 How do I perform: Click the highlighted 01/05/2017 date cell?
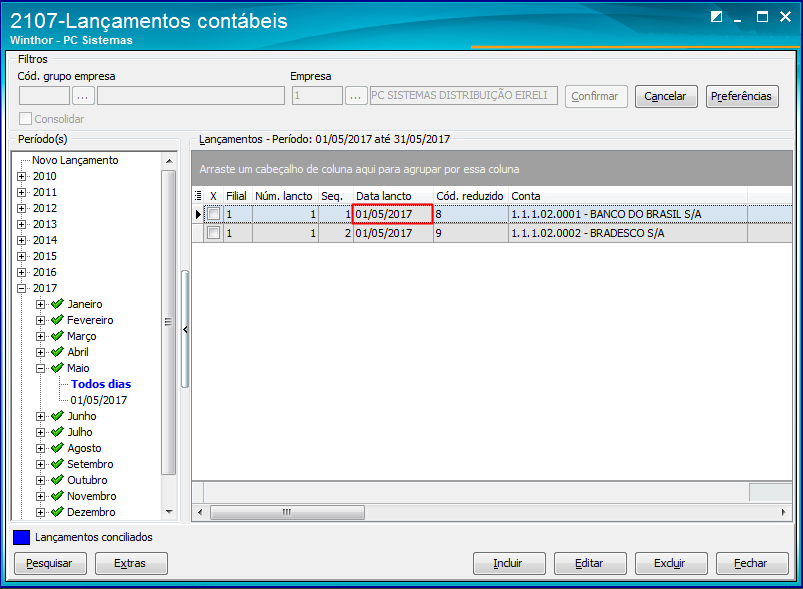[393, 214]
